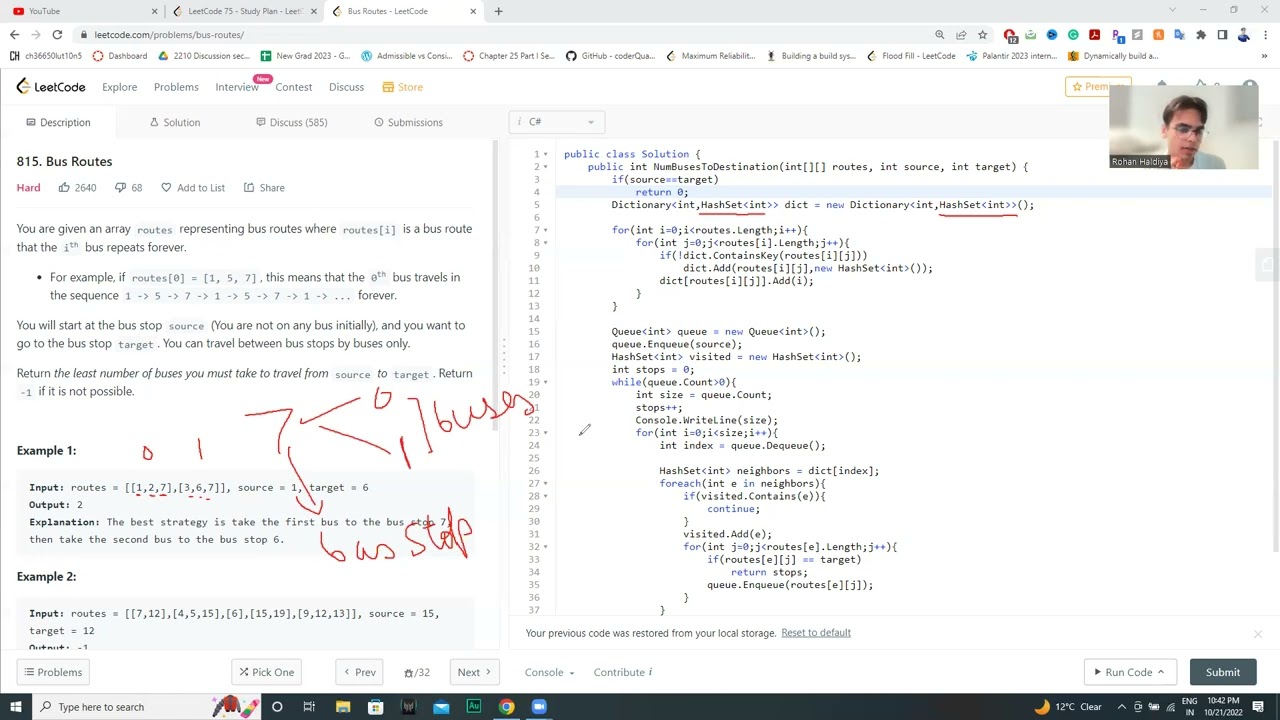The image size is (1280, 720).
Task: Dismiss the restored code notification
Action: 1258,634
